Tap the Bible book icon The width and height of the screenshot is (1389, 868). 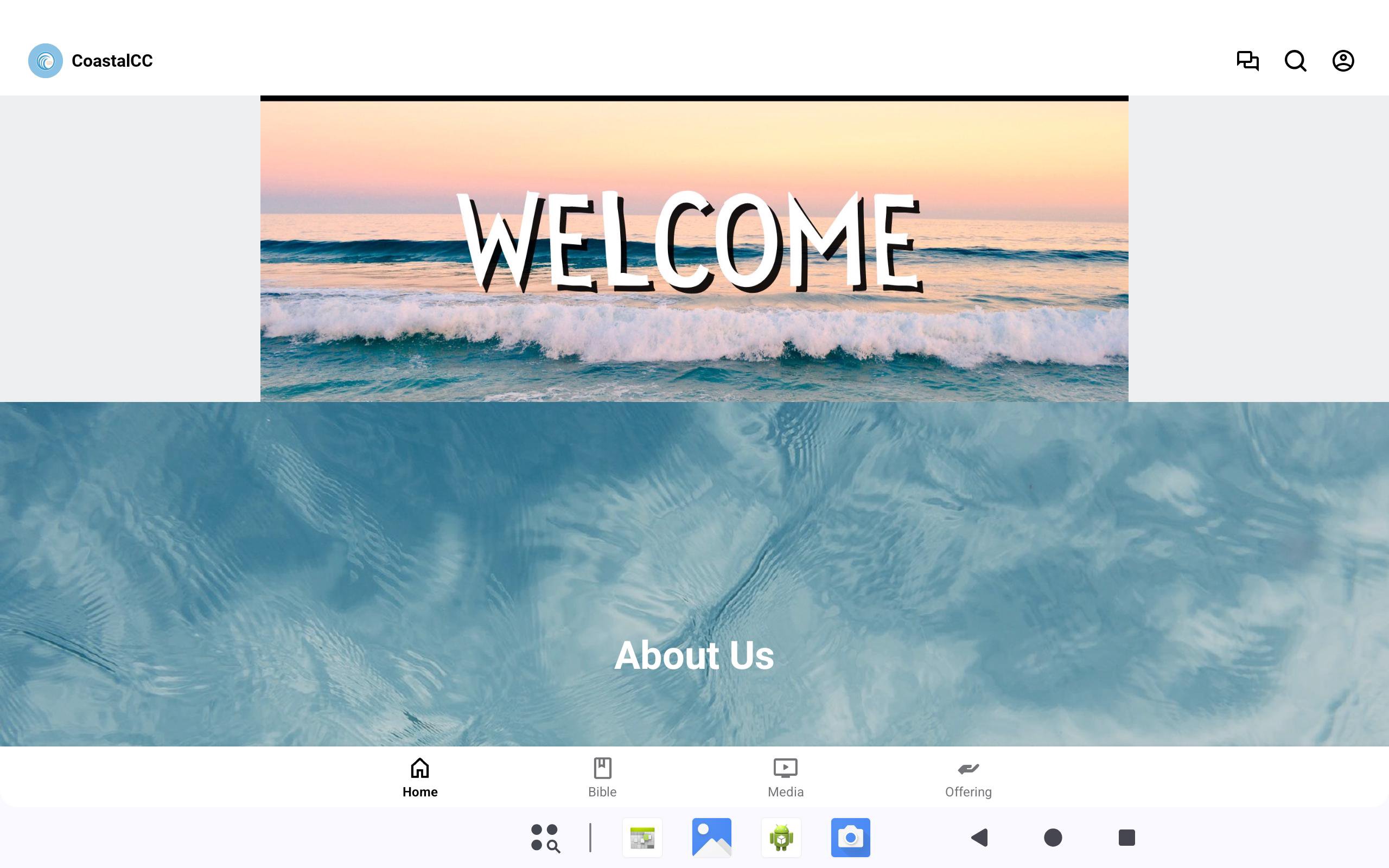(x=602, y=768)
